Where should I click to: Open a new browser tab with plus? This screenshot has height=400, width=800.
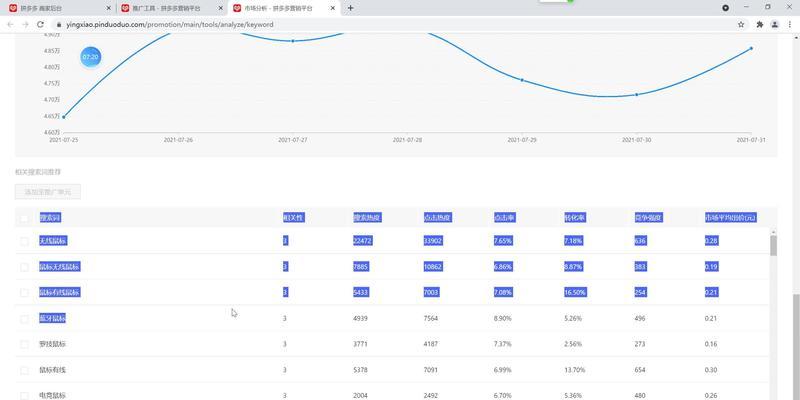pos(350,8)
